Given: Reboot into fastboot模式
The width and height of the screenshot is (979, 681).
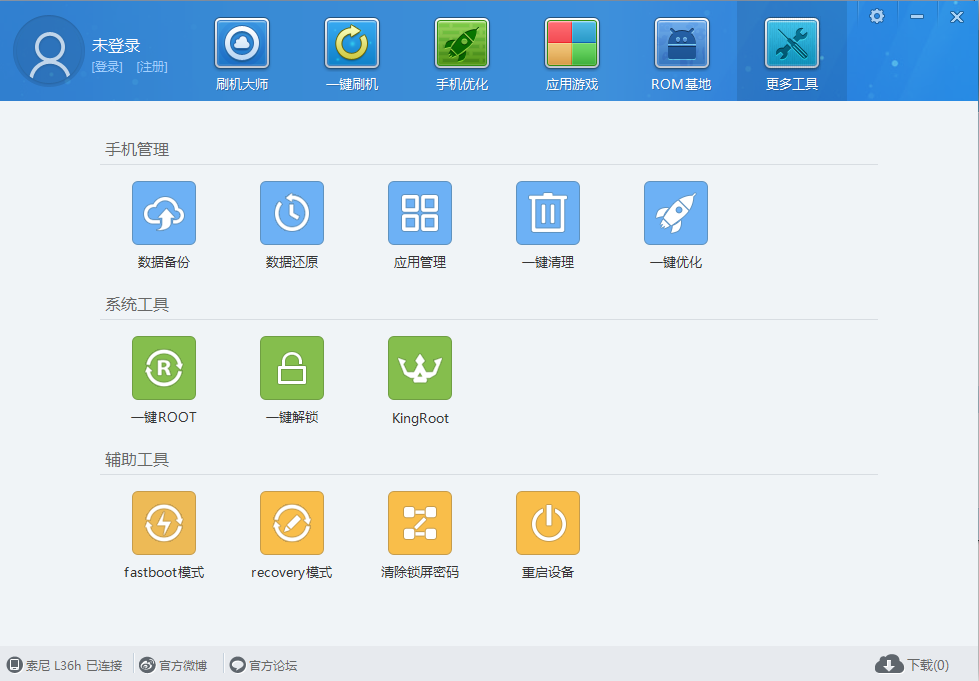Looking at the screenshot, I should point(164,523).
